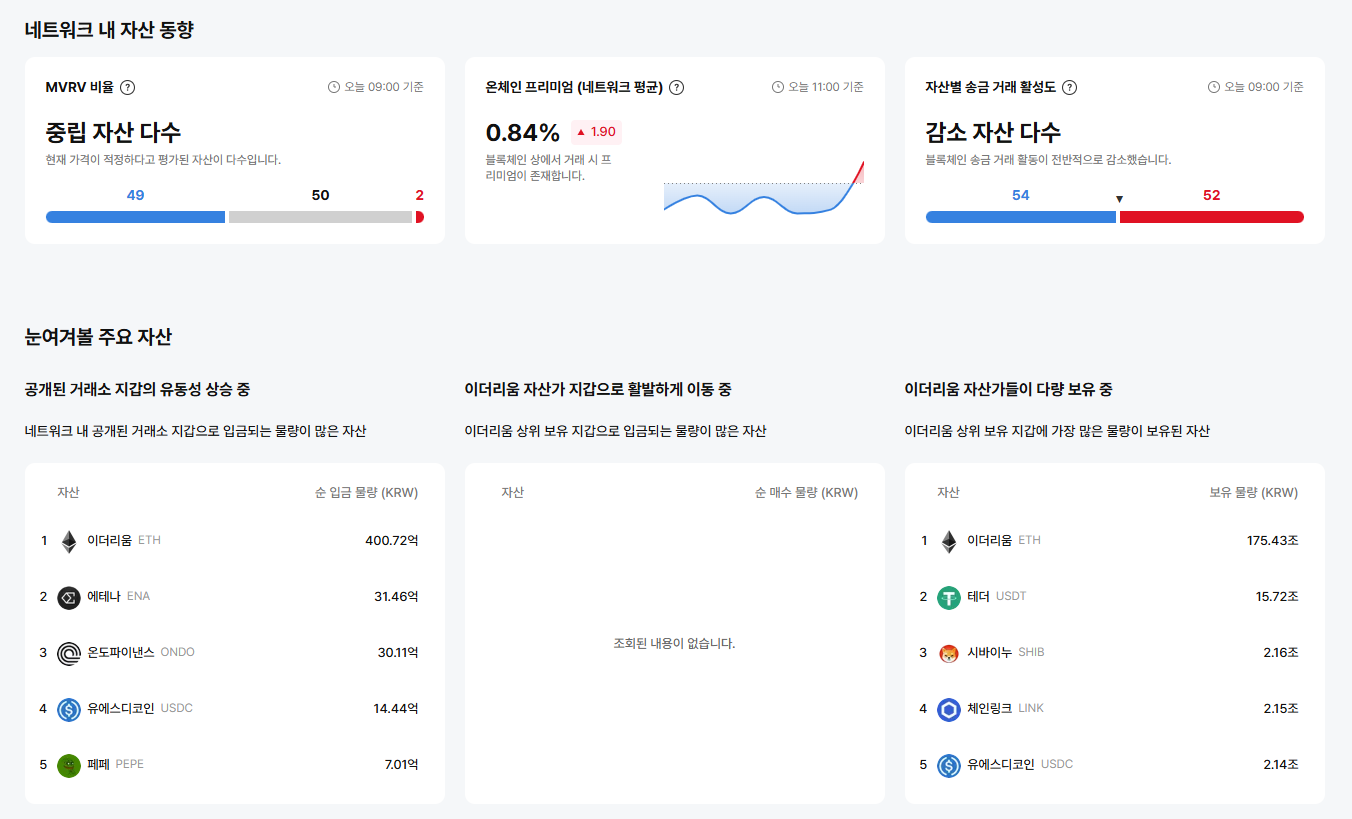Viewport: 1352px width, 819px height.
Task: Click help icon next to 자산별 송금 거래 활성도
Action: [1070, 87]
